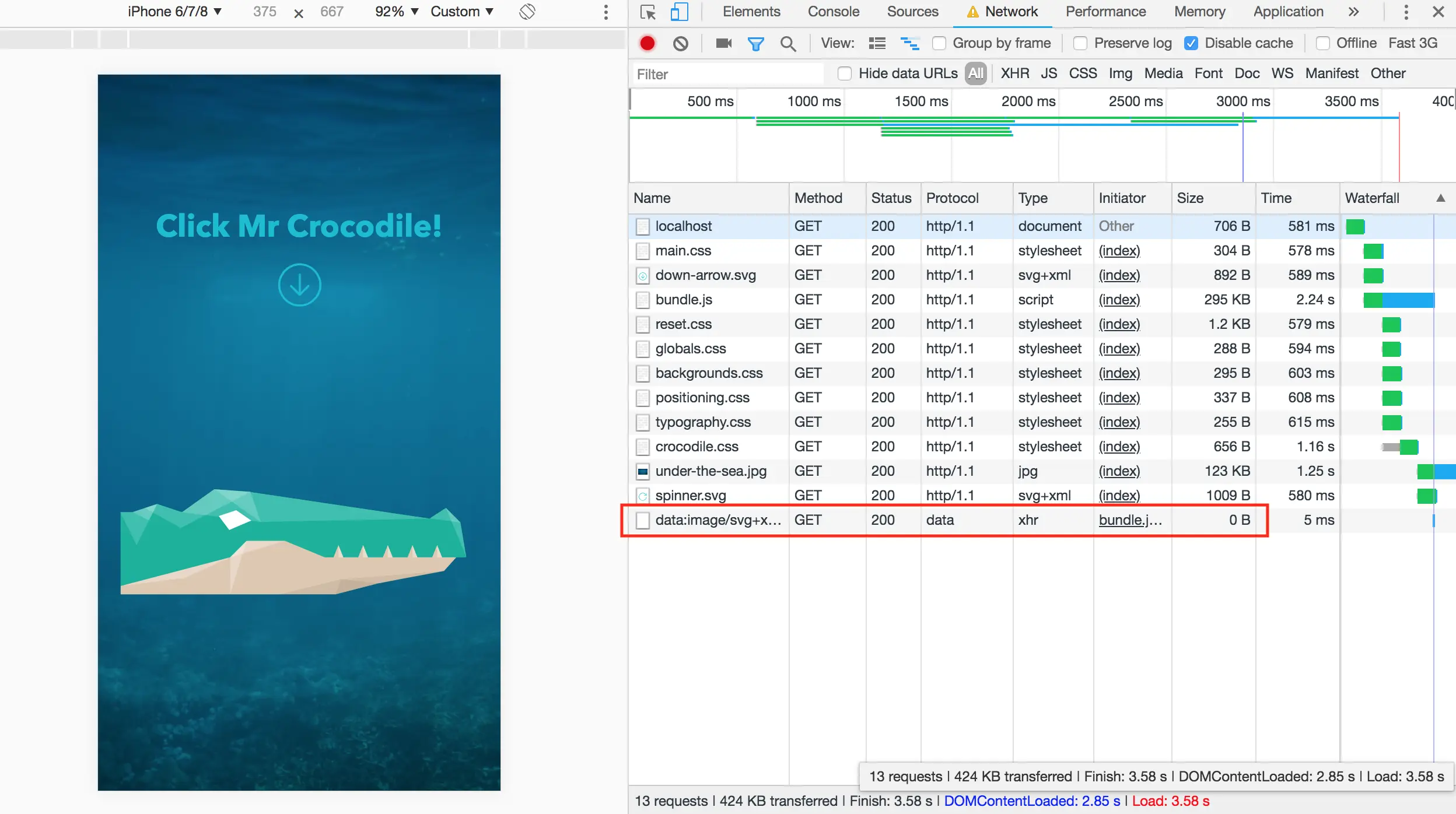The width and height of the screenshot is (1456, 814).
Task: Enable the Preserve log checkbox
Action: tap(1080, 44)
